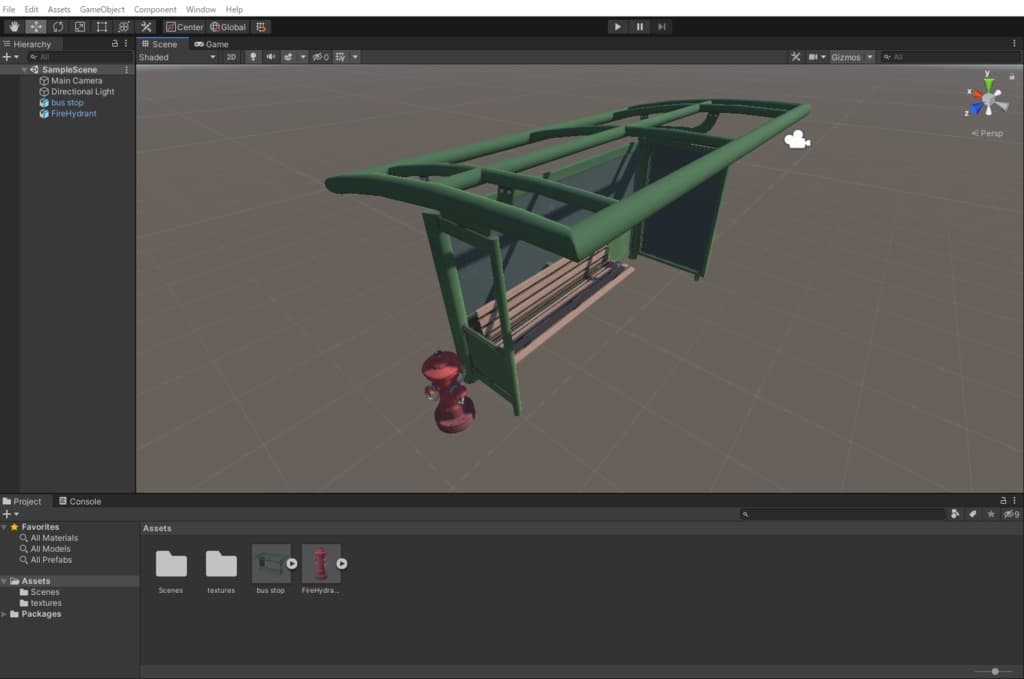Select the Rotate tool
The height and width of the screenshot is (679, 1024).
coord(57,27)
